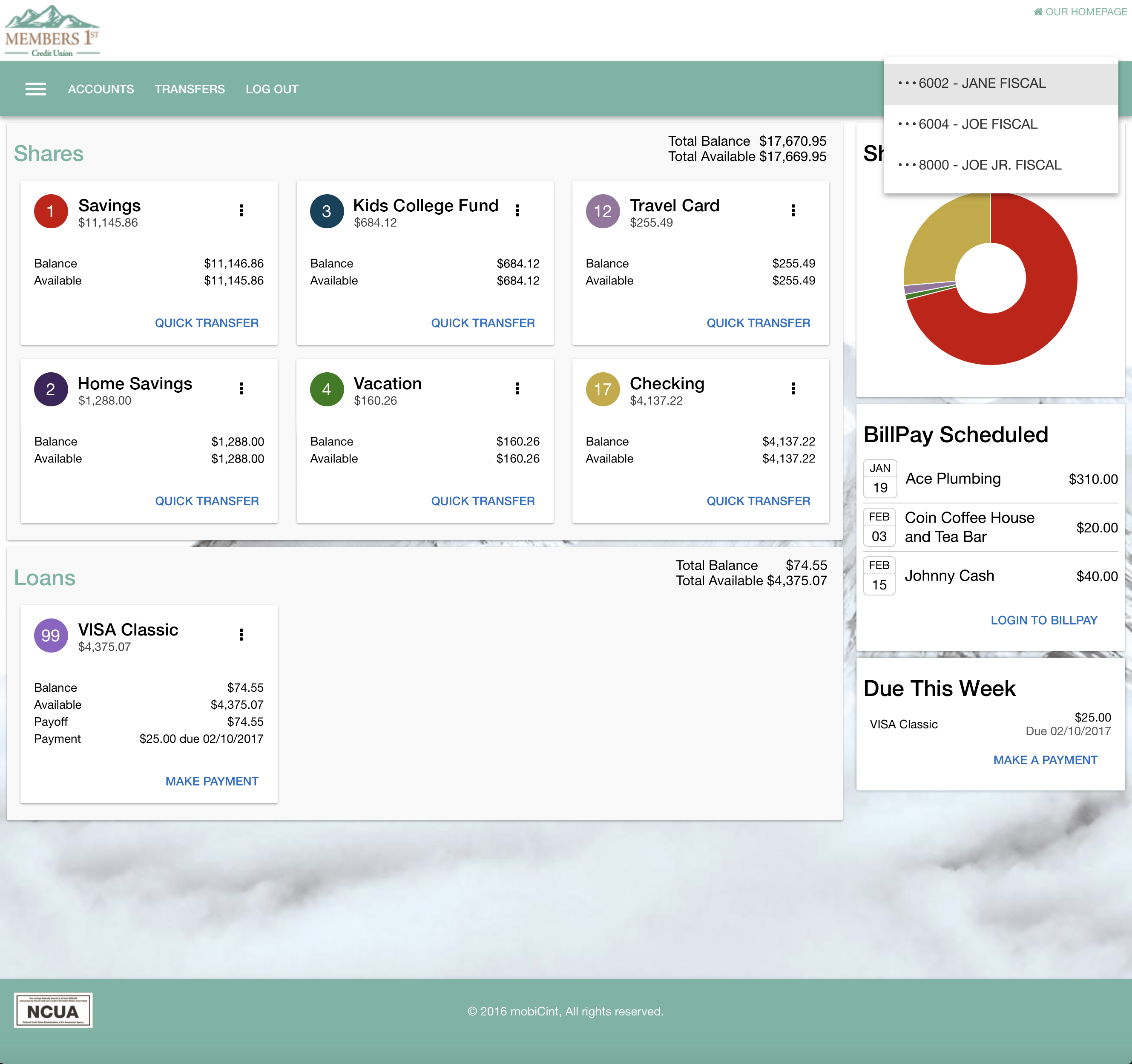This screenshot has width=1132, height=1064.
Task: Click the NCUA badge in footer
Action: click(x=53, y=1011)
